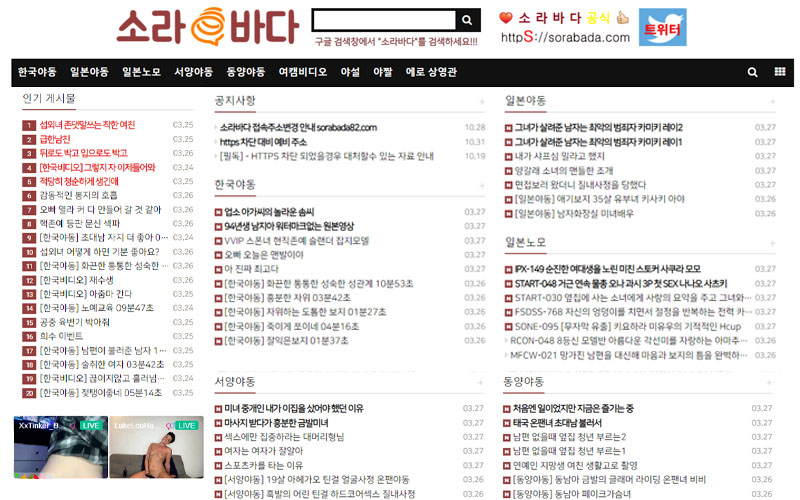
Task: Click the https://sorabada.com link in the header
Action: click(564, 38)
